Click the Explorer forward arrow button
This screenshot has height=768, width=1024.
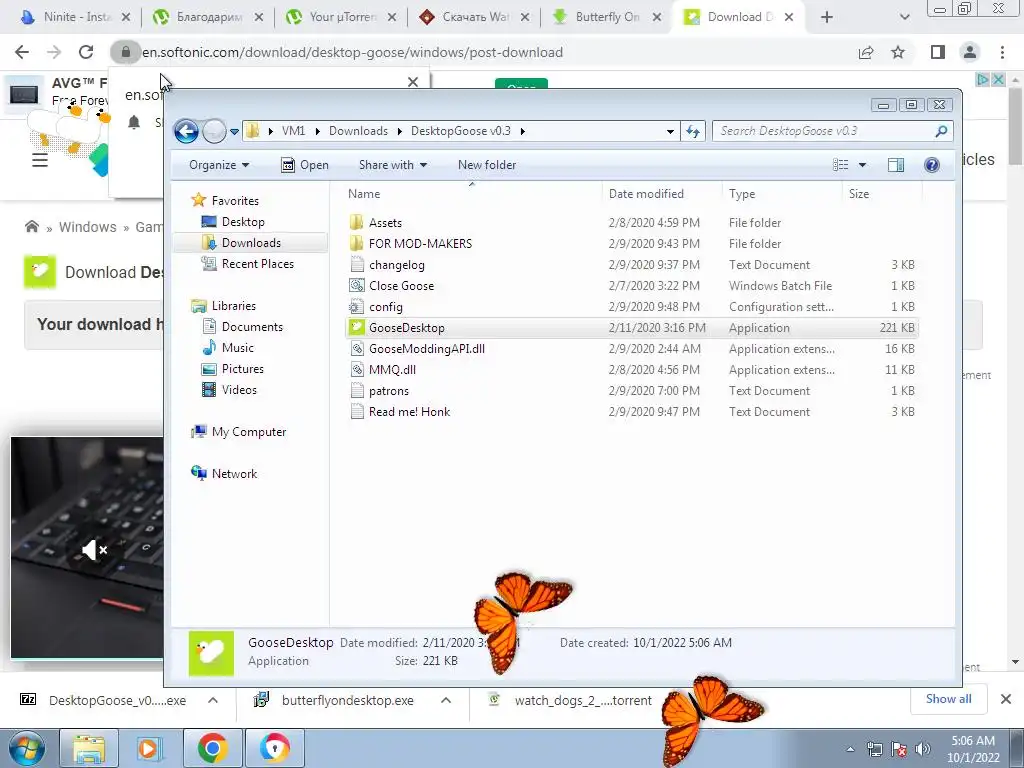click(x=214, y=131)
